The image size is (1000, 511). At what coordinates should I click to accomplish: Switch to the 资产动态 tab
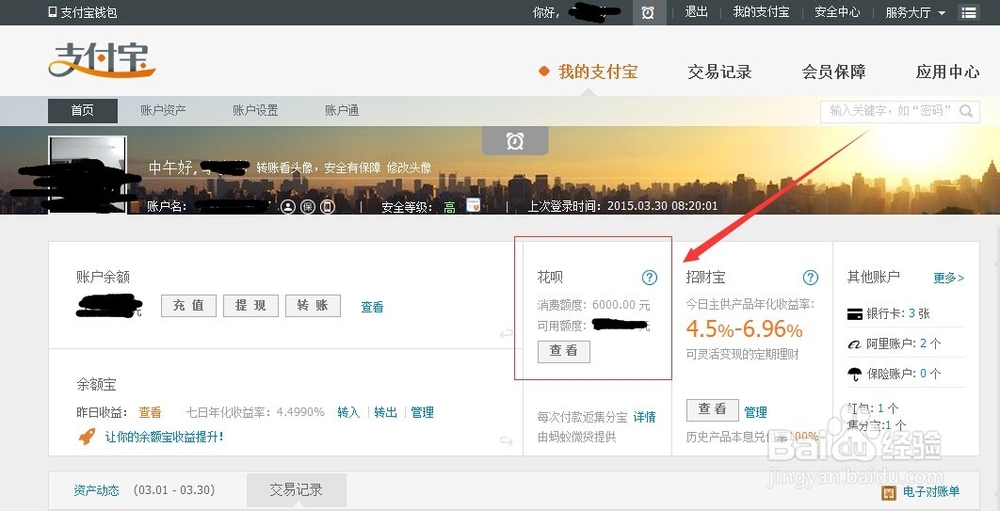point(96,491)
